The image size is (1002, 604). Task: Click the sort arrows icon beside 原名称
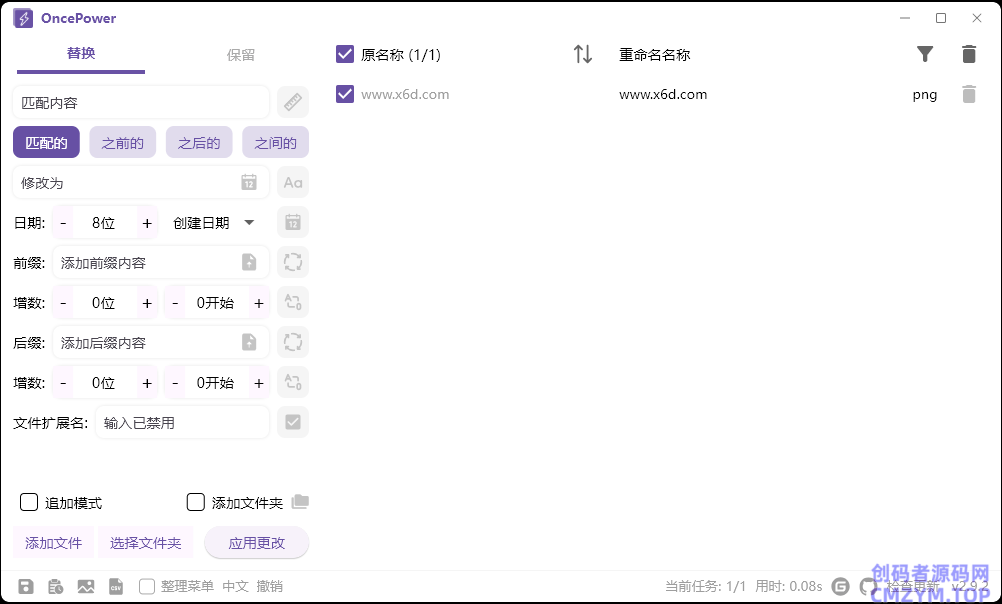click(583, 55)
